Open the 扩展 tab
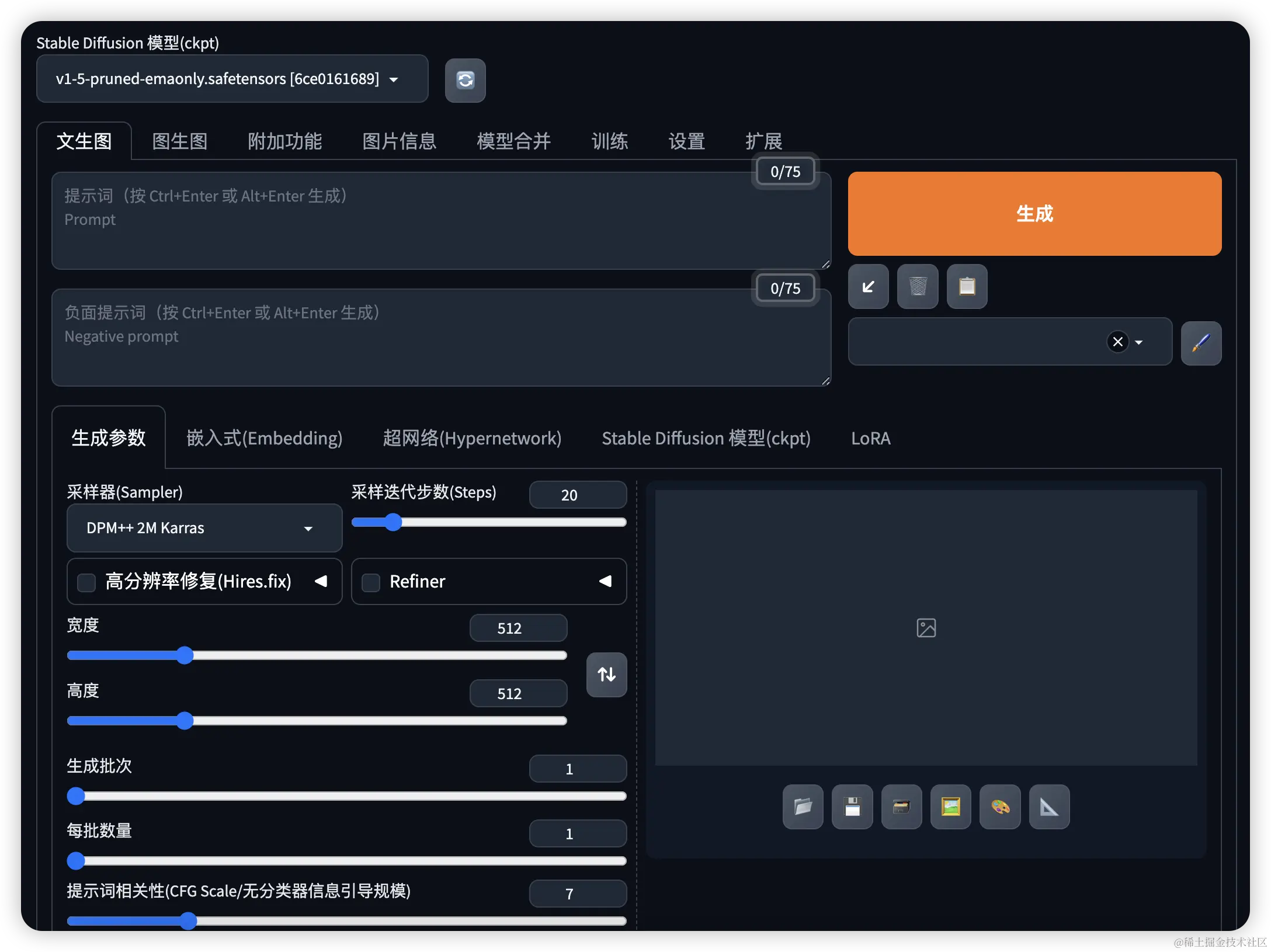 coord(763,141)
